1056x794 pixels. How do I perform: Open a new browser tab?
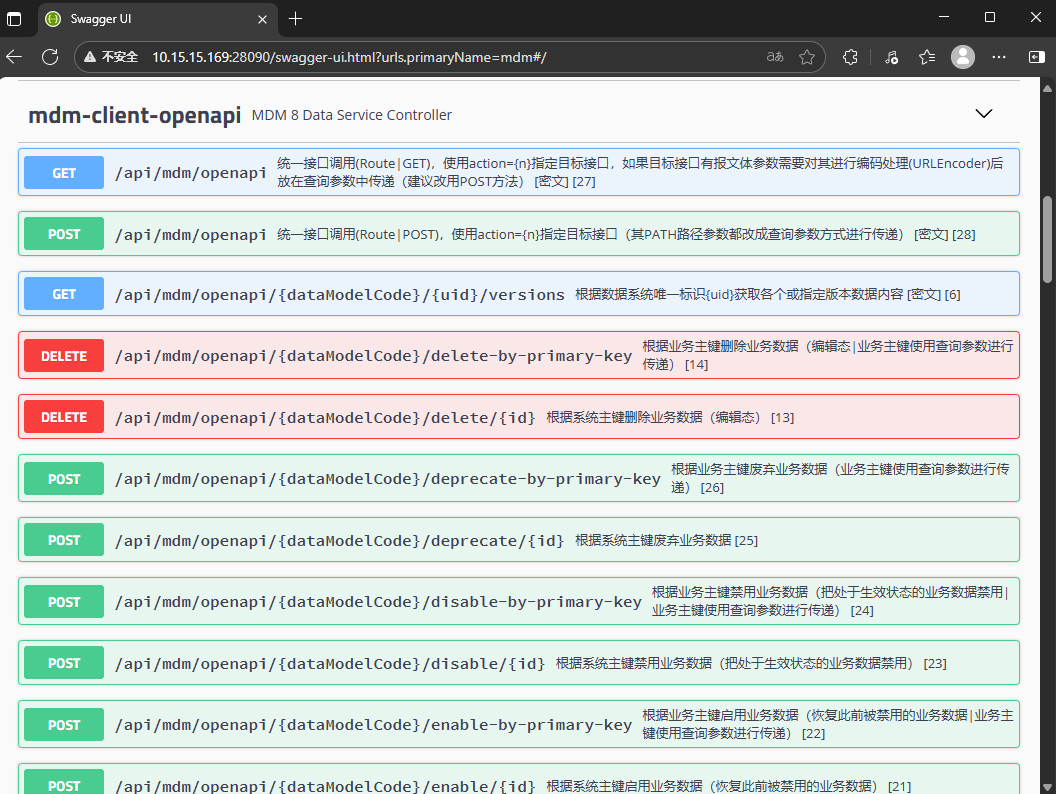[x=295, y=18]
